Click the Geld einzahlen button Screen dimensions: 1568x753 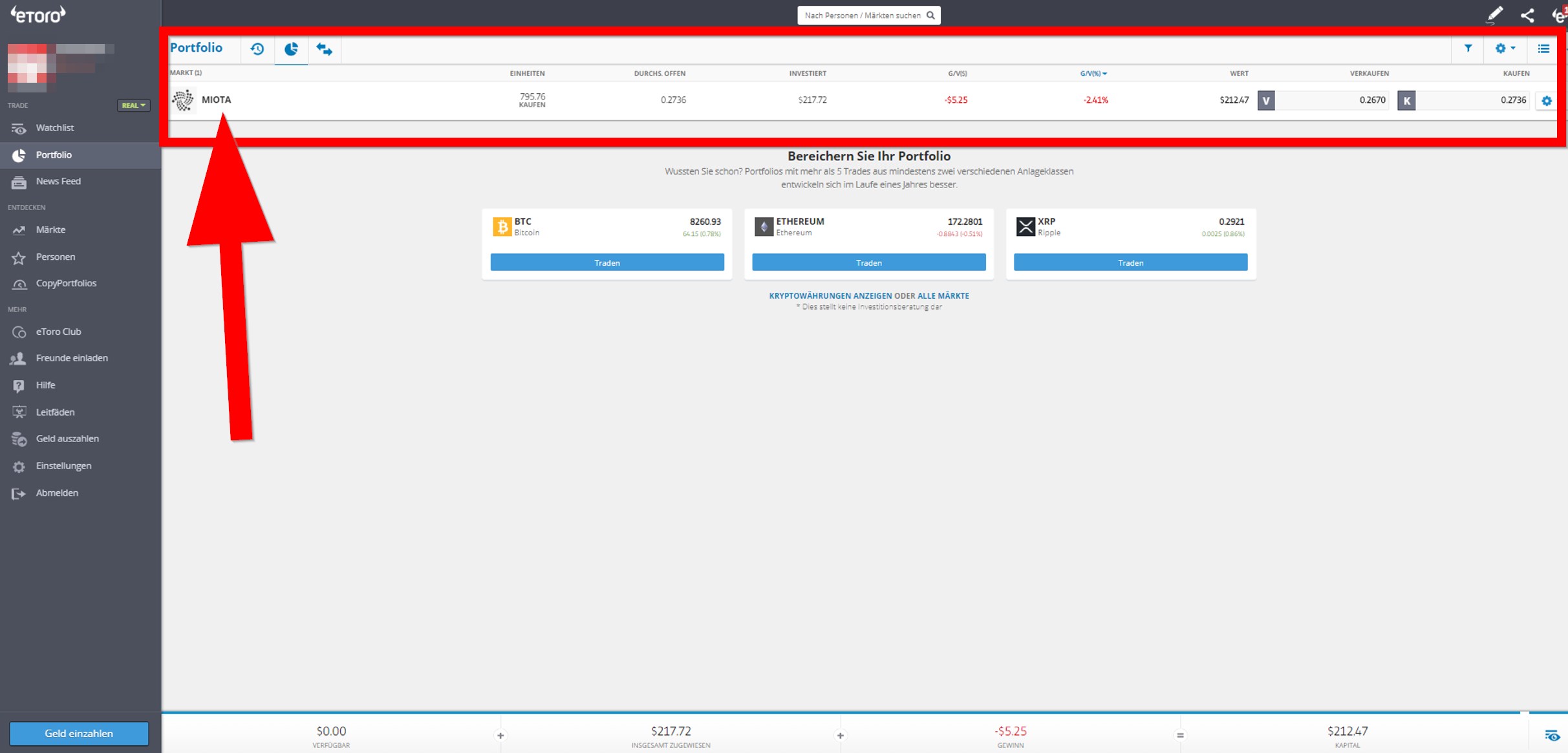[x=79, y=734]
